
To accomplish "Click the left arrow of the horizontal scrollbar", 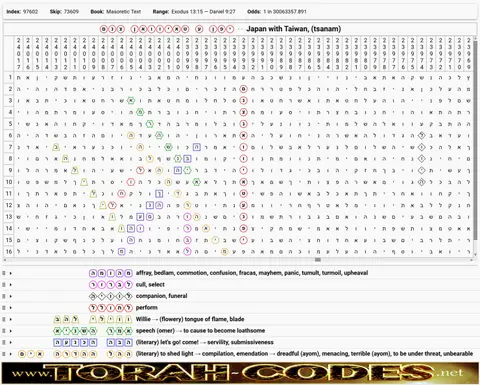I will point(5,260).
